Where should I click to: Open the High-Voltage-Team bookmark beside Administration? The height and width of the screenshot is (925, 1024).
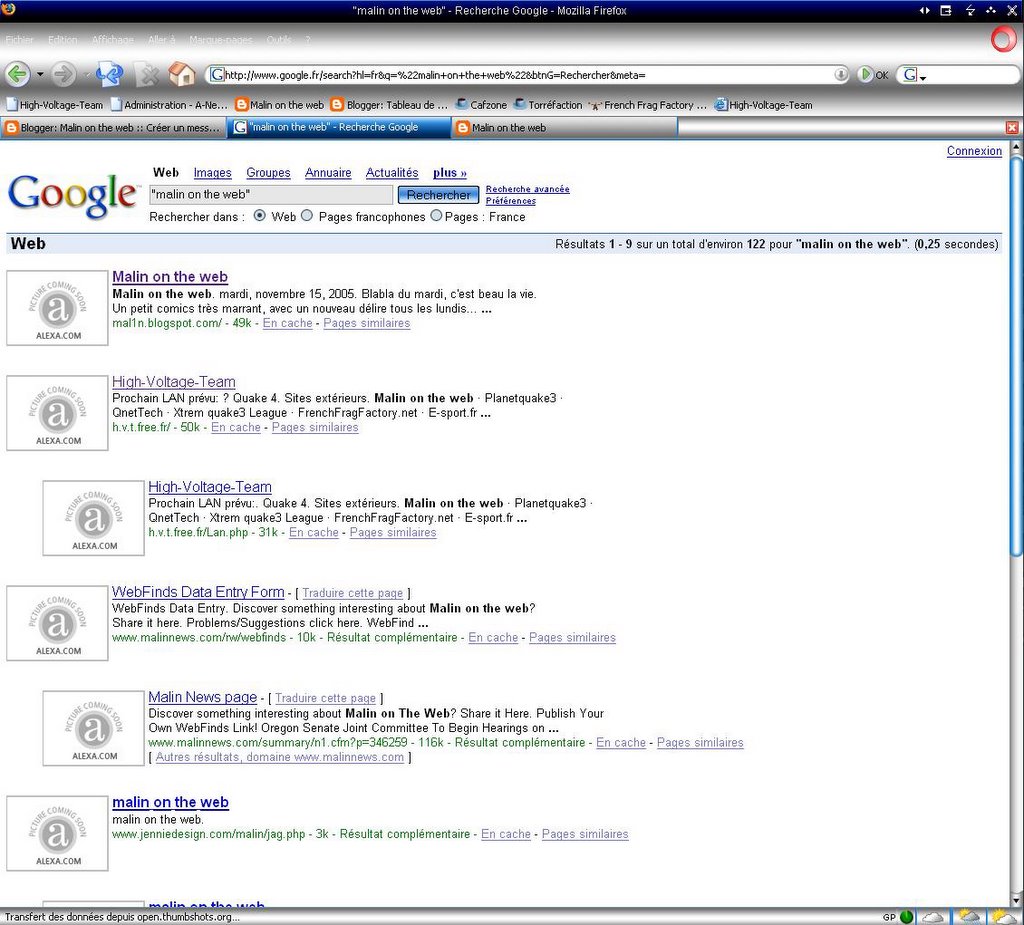click(x=54, y=105)
